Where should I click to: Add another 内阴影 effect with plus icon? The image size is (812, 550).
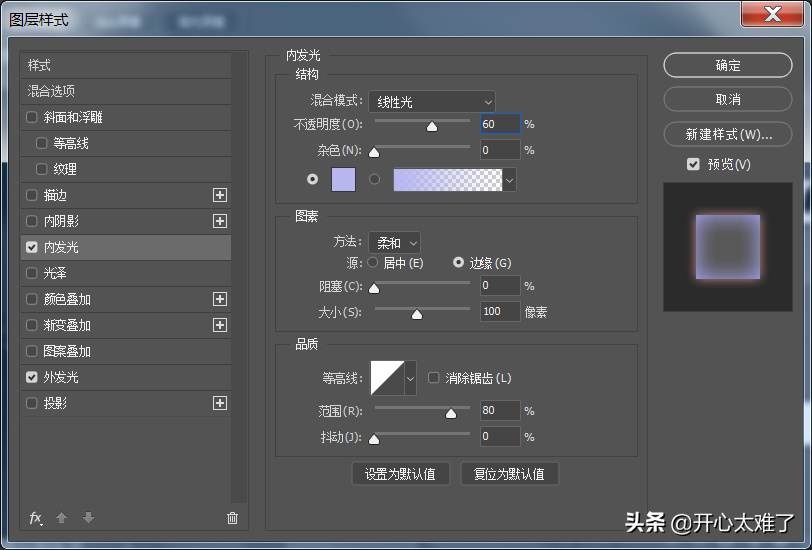pos(220,221)
